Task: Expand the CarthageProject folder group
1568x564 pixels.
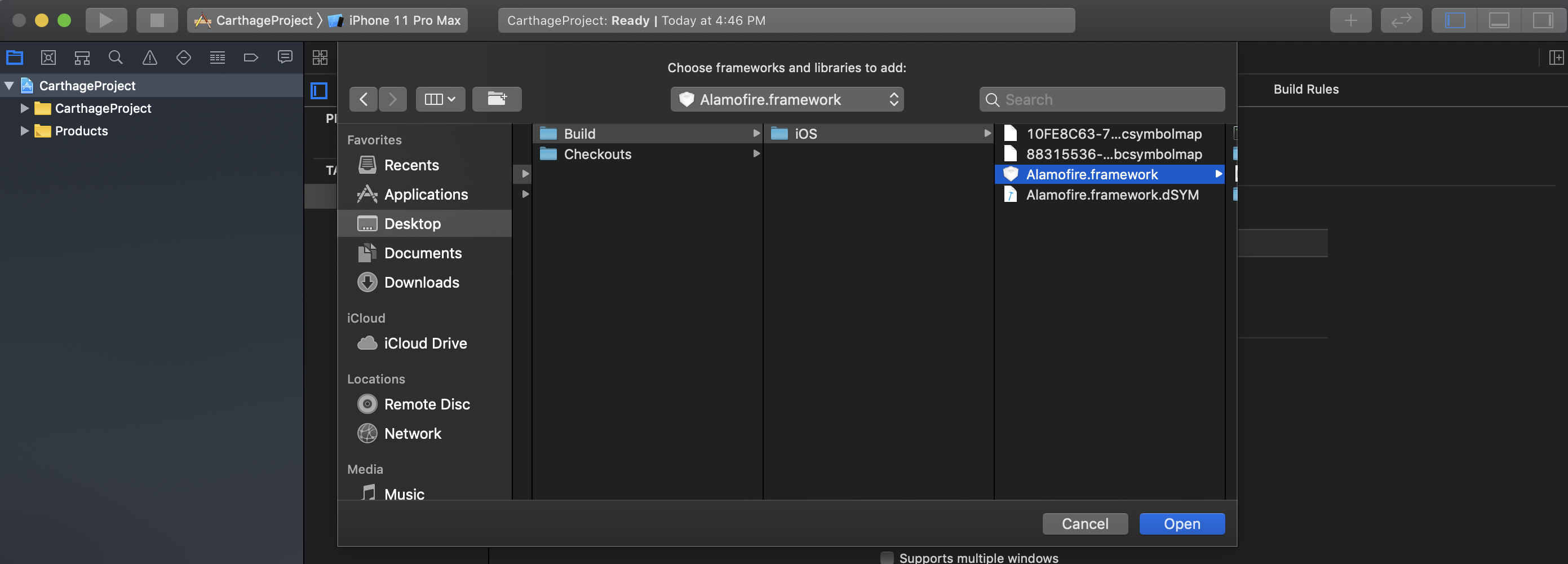Action: (24, 108)
